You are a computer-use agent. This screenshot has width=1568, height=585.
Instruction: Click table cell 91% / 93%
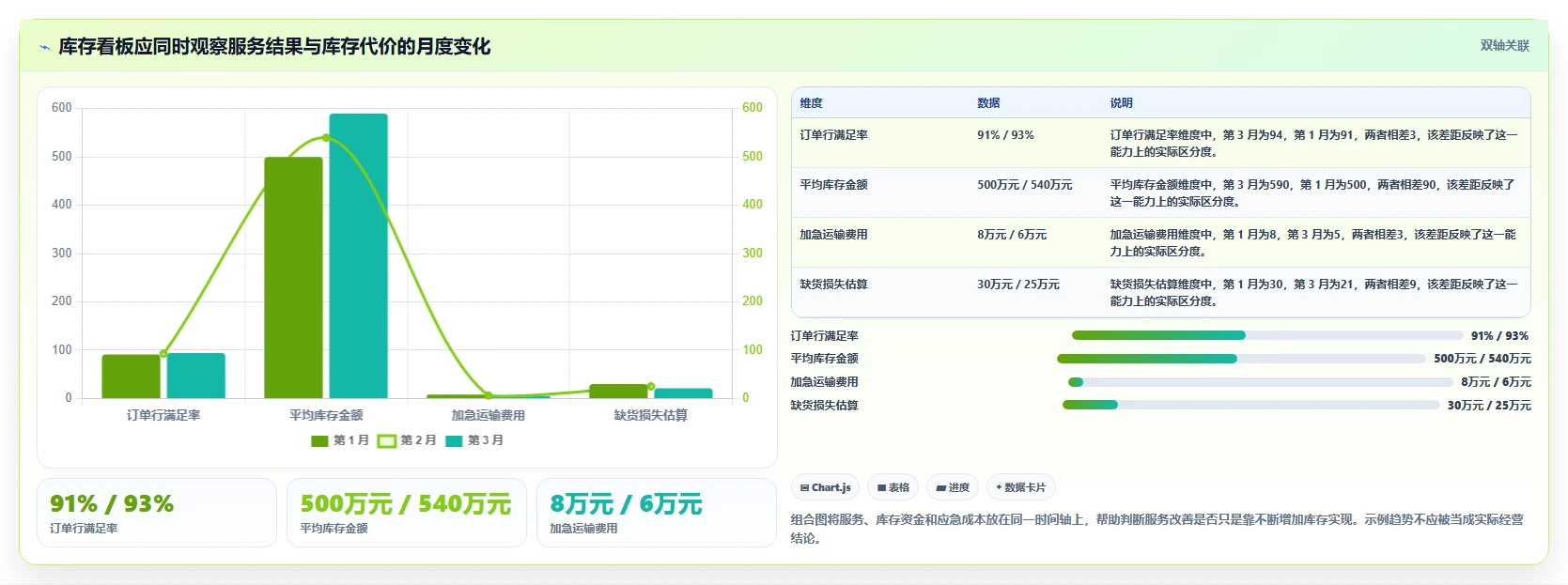click(x=1005, y=135)
